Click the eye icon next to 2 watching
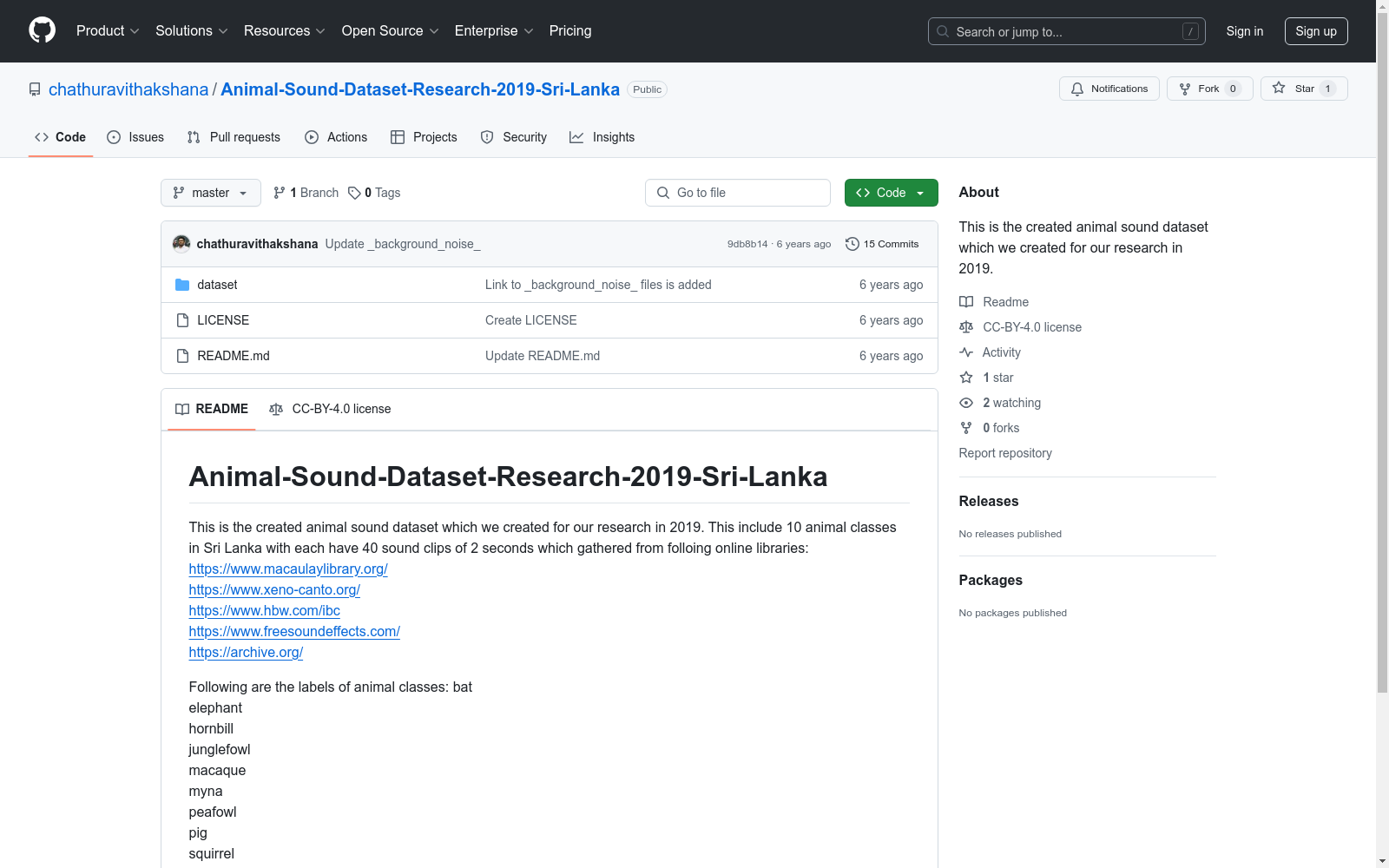This screenshot has height=868, width=1389. click(x=966, y=403)
